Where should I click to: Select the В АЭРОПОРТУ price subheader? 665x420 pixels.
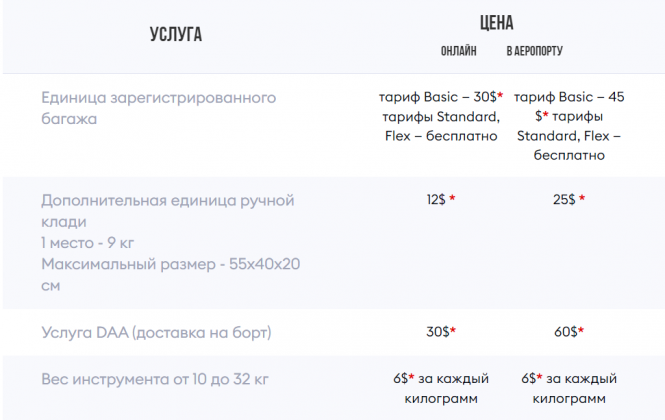click(x=548, y=51)
